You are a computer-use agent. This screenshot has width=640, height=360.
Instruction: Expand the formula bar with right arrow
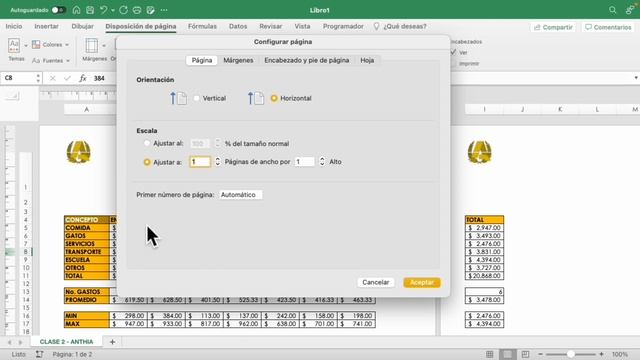(636, 78)
